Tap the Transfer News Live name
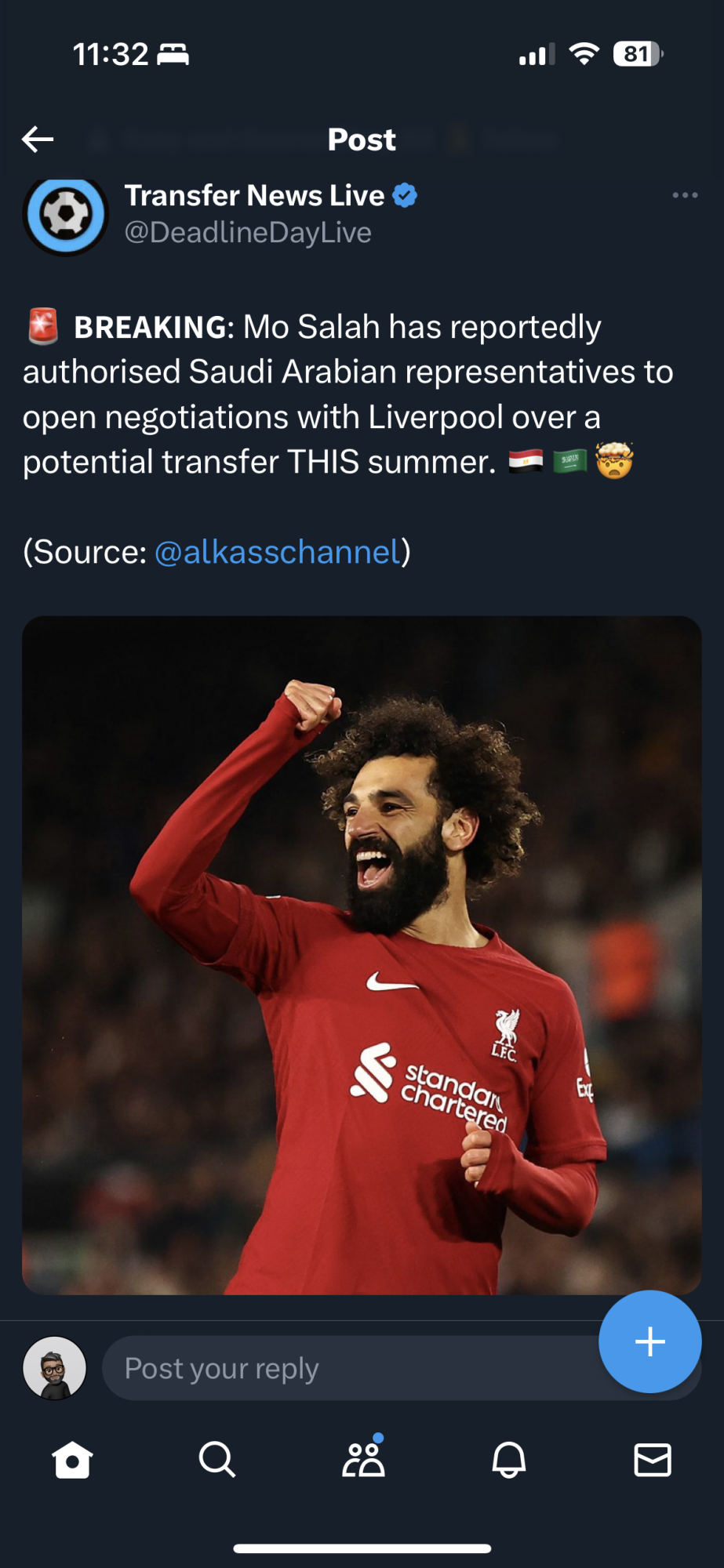 (254, 195)
